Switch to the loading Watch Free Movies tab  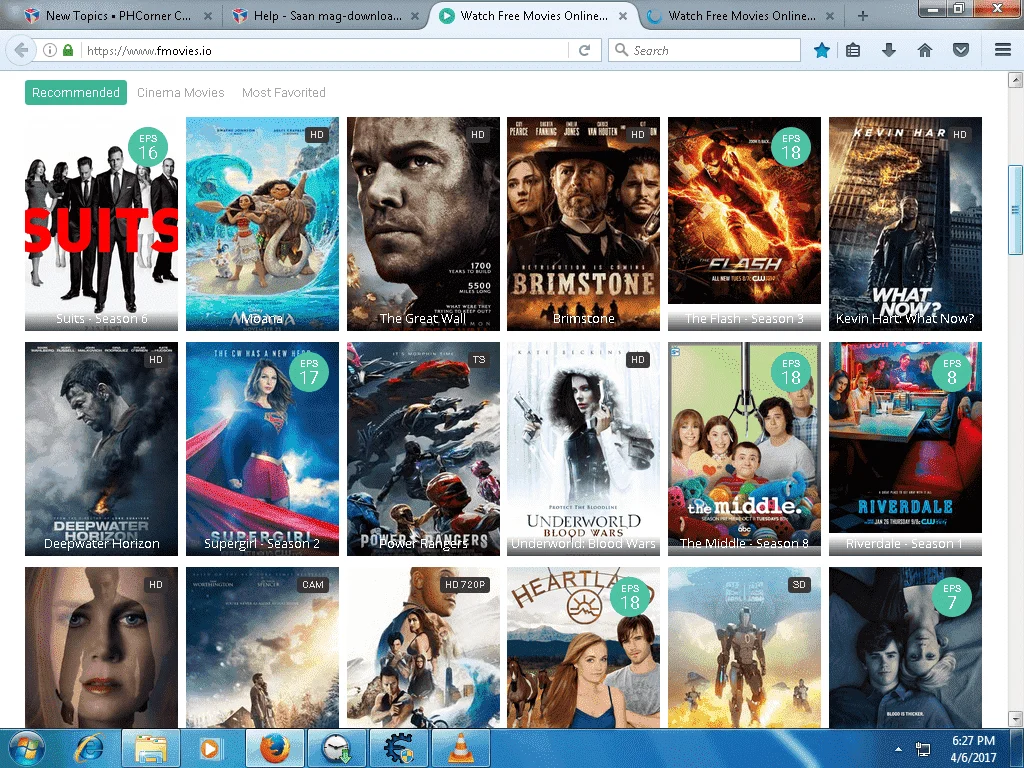coord(742,16)
